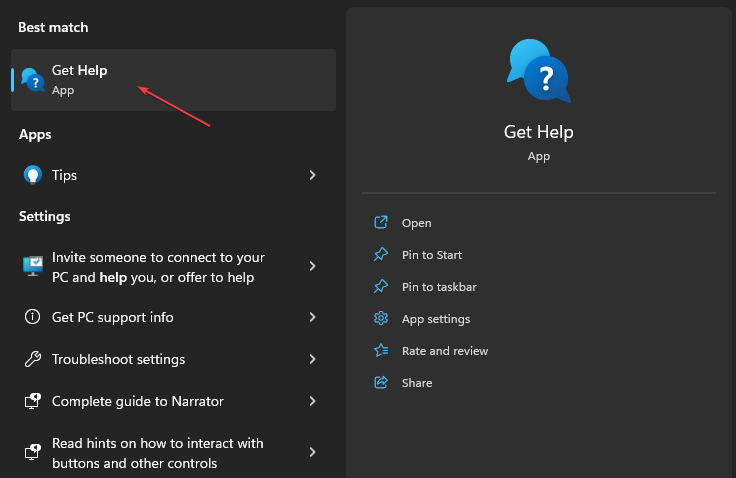Click the Pin to Start pin icon
This screenshot has width=736, height=478.
tap(381, 254)
